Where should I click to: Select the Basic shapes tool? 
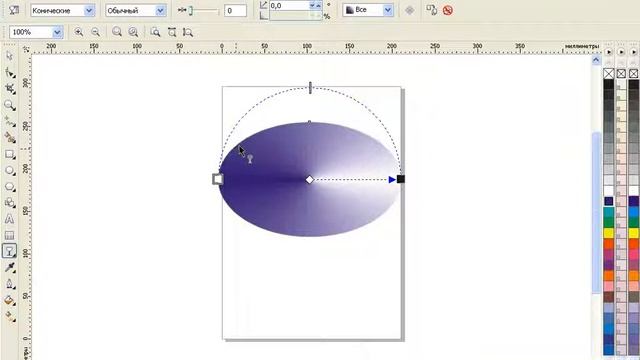[x=9, y=202]
